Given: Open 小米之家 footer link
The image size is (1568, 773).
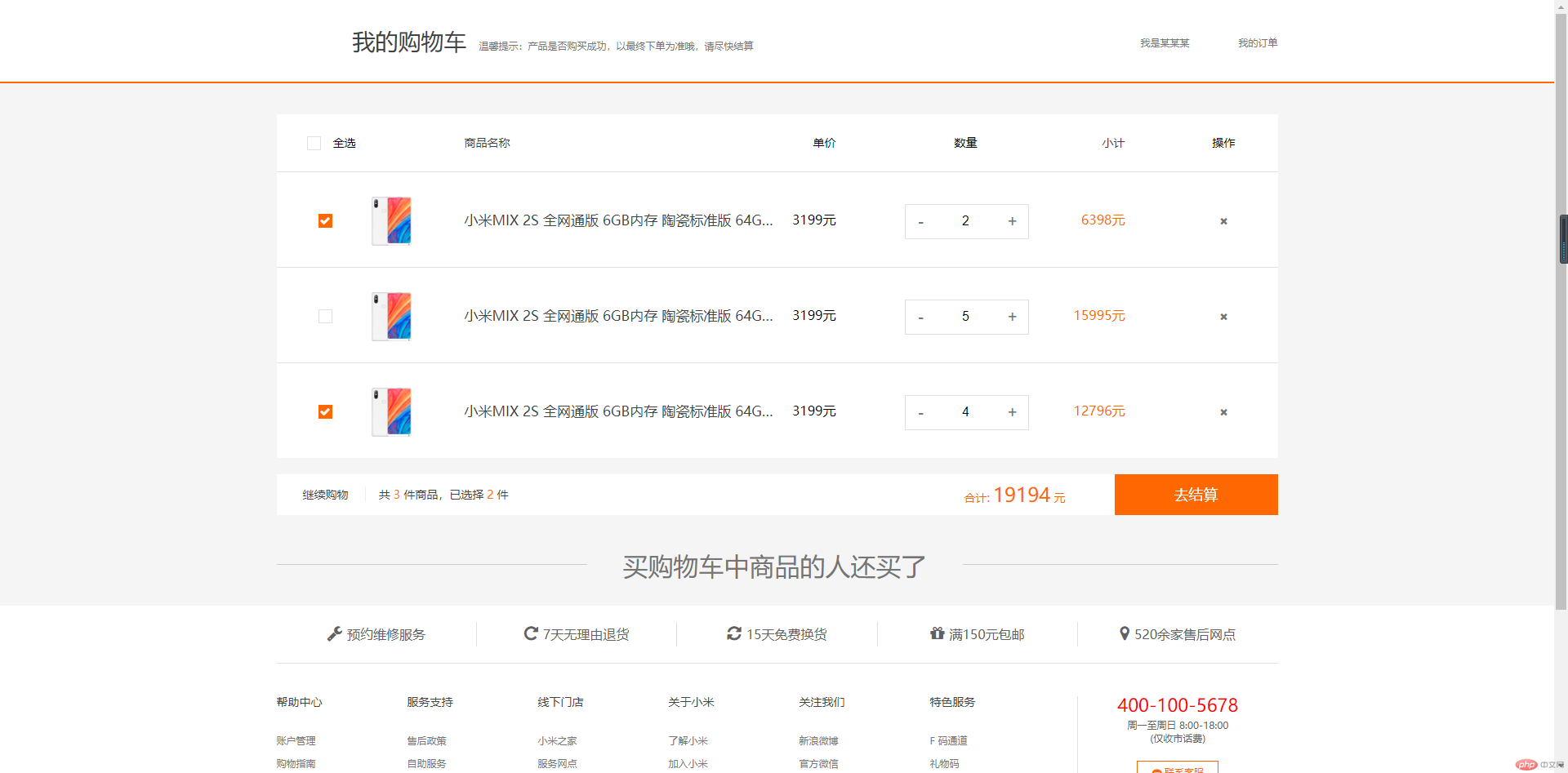Looking at the screenshot, I should [557, 741].
